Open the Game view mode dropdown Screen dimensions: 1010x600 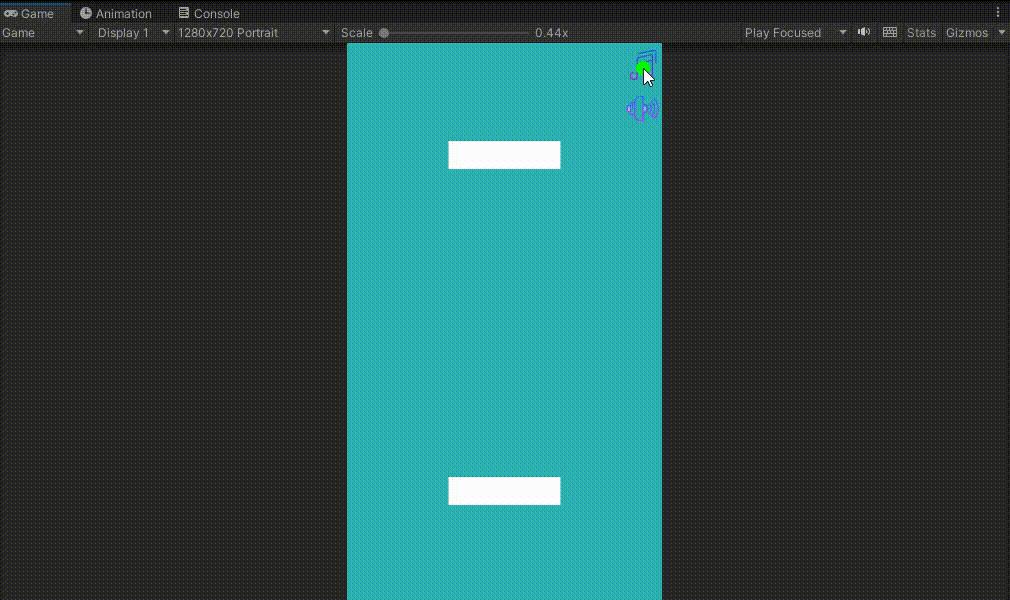[x=42, y=32]
